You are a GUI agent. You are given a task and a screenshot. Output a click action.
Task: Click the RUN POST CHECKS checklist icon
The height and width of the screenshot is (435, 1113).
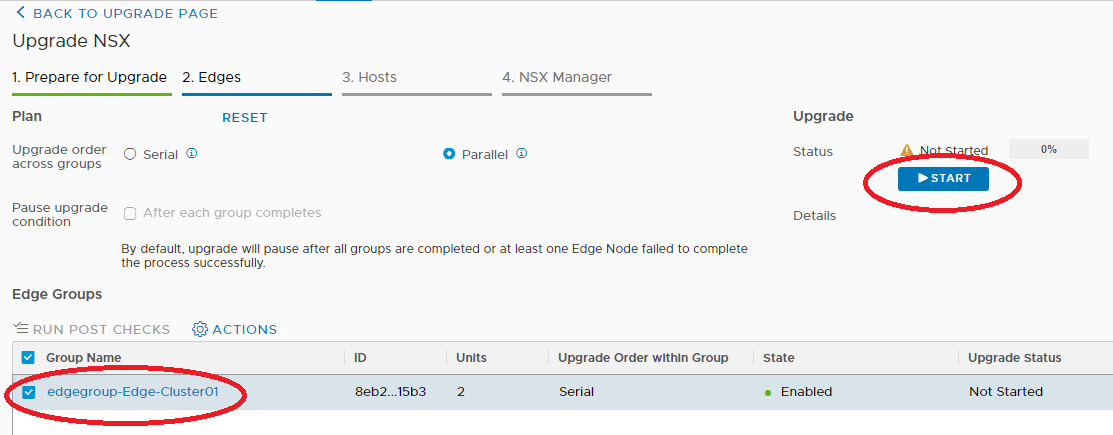[x=20, y=329]
